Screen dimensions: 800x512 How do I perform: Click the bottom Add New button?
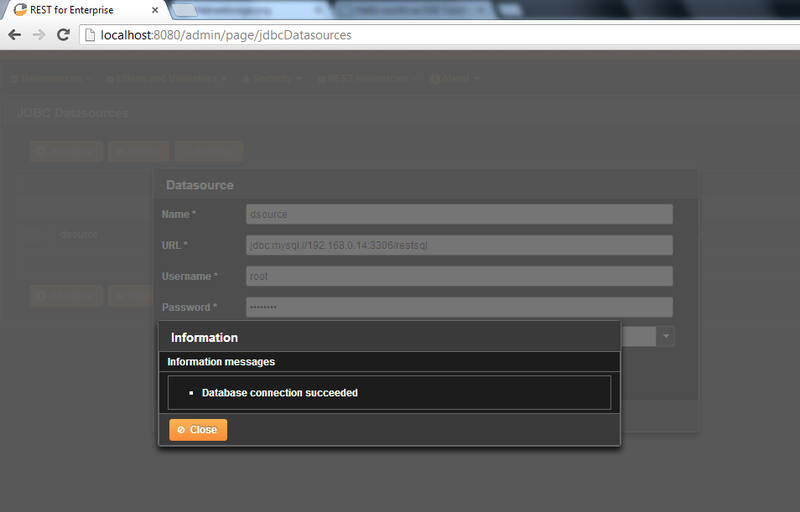[66, 296]
